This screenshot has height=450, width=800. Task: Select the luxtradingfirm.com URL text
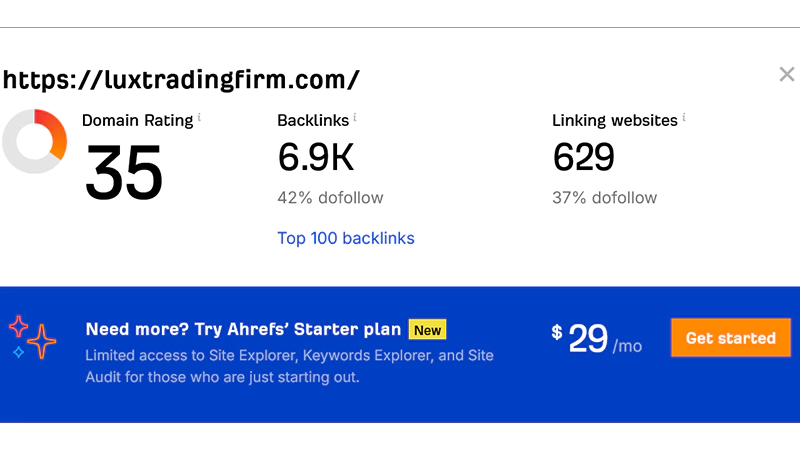[180, 79]
